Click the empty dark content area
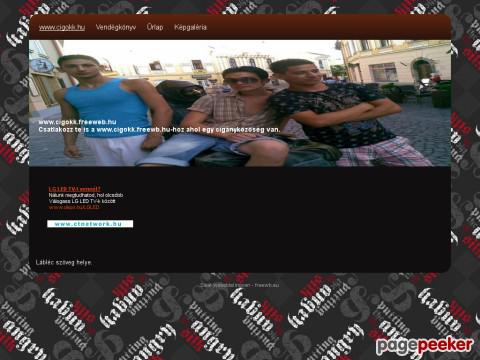This screenshot has width=480, height=360. (x=287, y=213)
